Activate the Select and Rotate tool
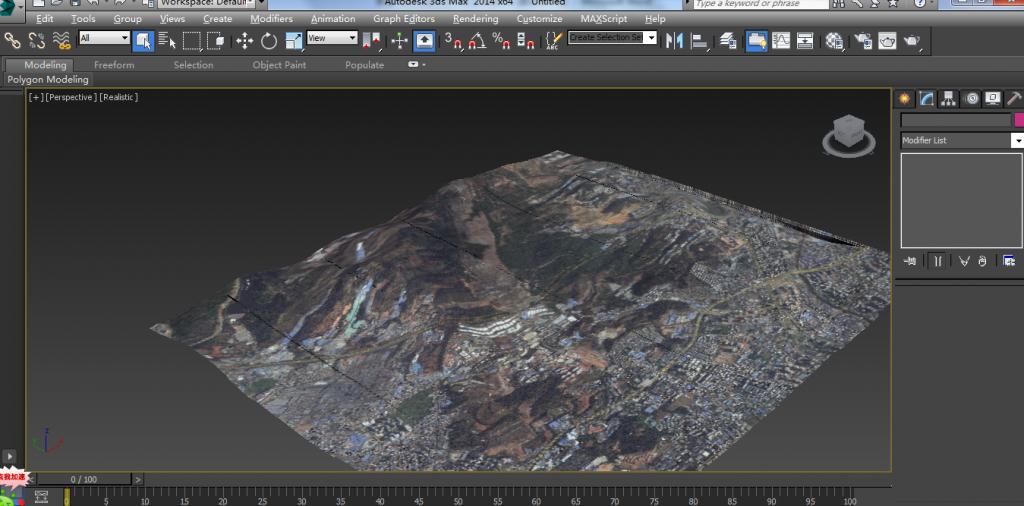The width and height of the screenshot is (1024, 506). 269,41
